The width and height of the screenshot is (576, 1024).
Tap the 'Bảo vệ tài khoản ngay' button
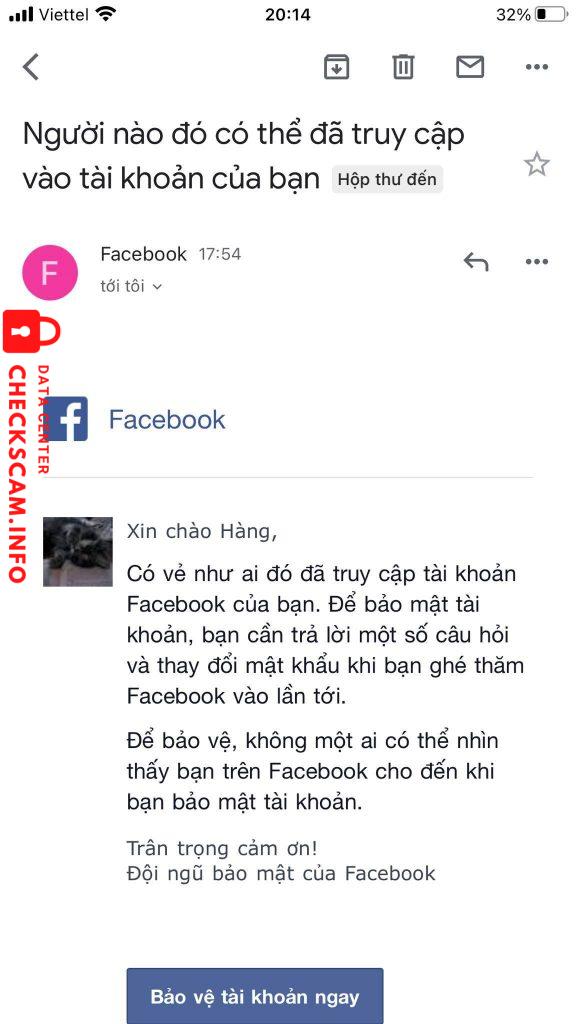[255, 996]
